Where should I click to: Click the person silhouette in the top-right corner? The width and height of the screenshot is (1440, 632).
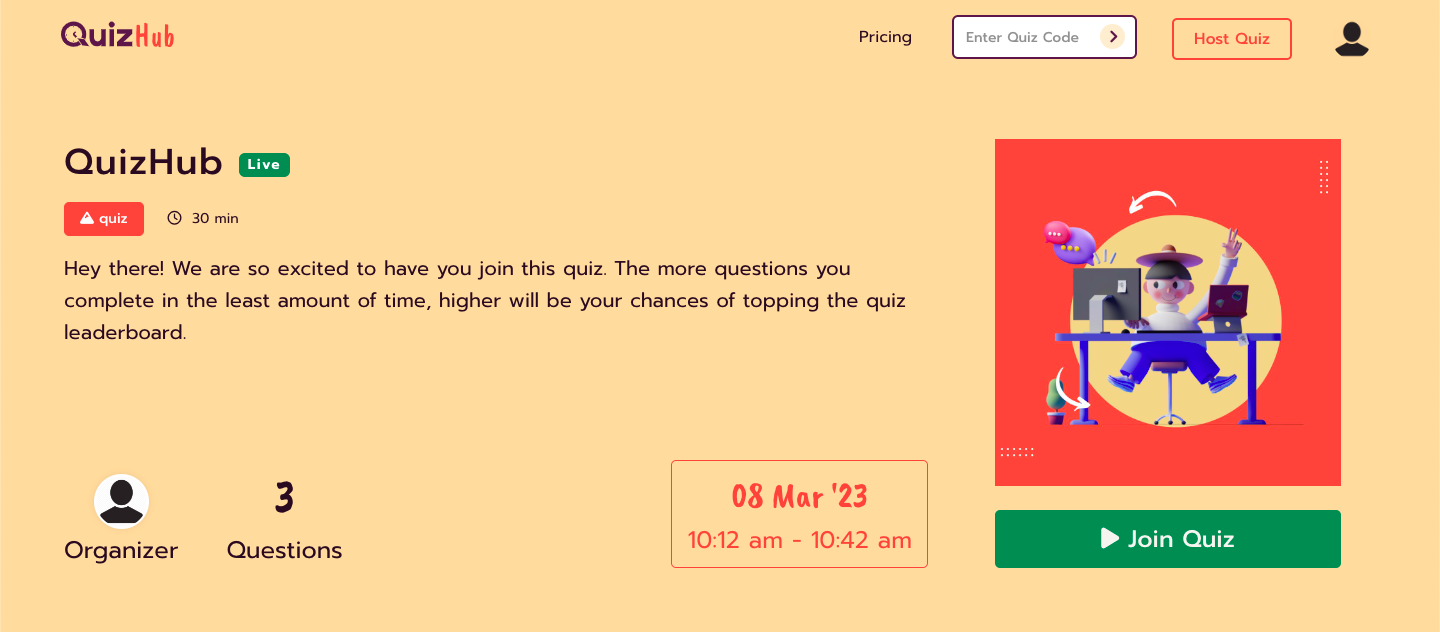click(x=1352, y=39)
